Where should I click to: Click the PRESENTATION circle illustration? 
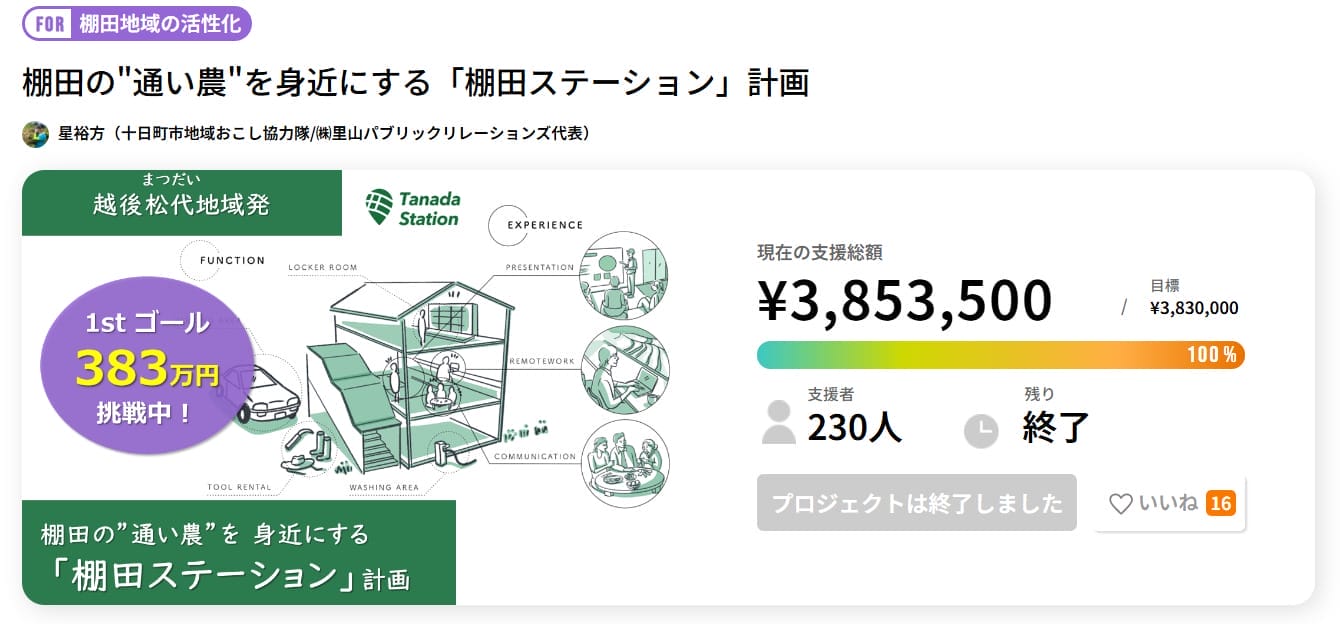click(624, 275)
